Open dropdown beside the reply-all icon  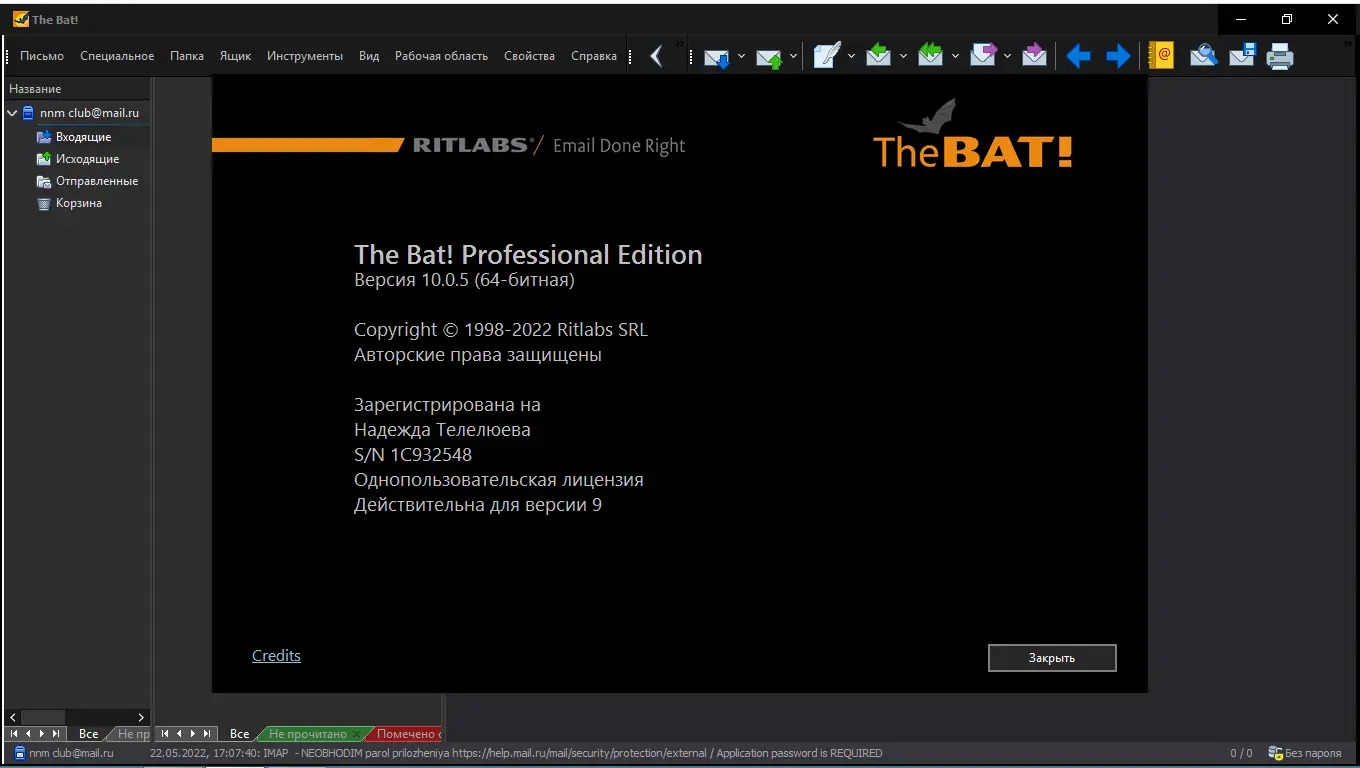(955, 57)
